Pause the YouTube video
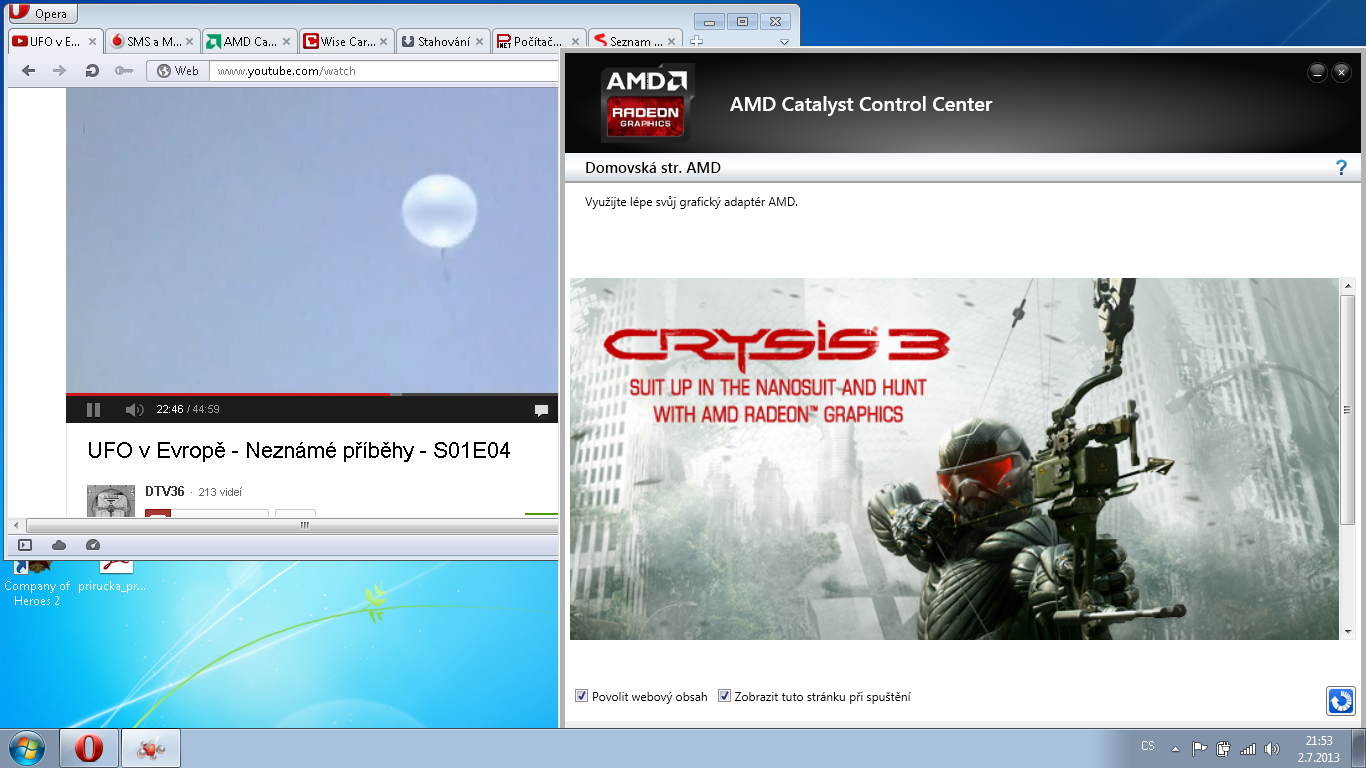 coord(93,409)
